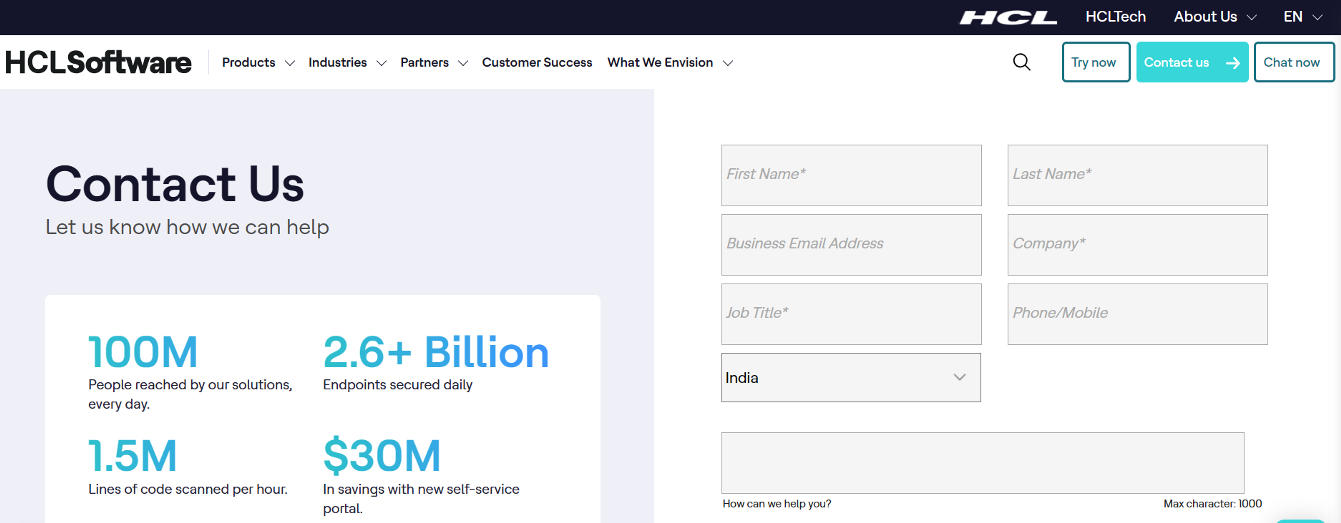
Task: Click the search magnifier icon
Action: [x=1021, y=62]
